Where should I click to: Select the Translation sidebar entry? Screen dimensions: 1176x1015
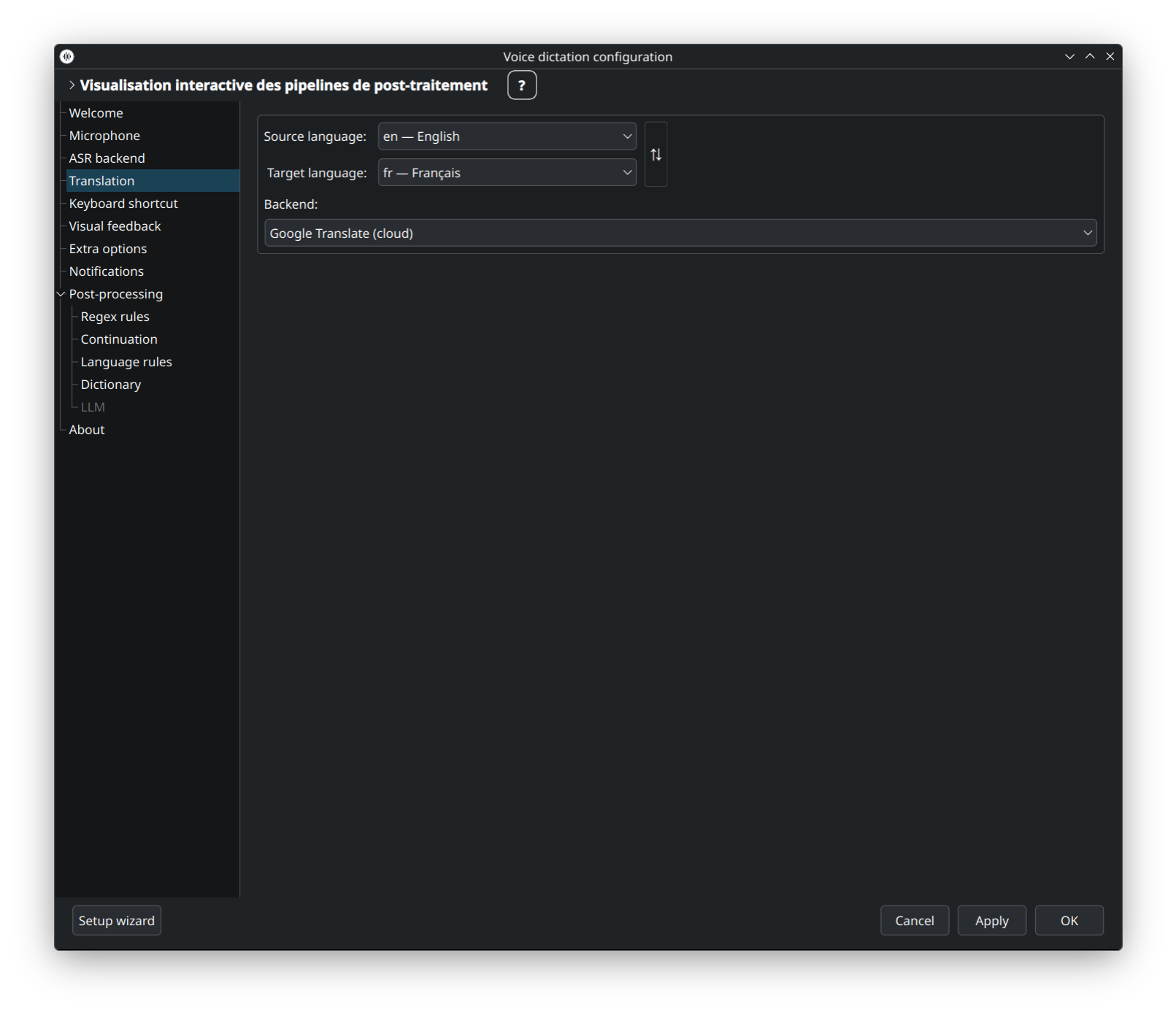tap(153, 181)
